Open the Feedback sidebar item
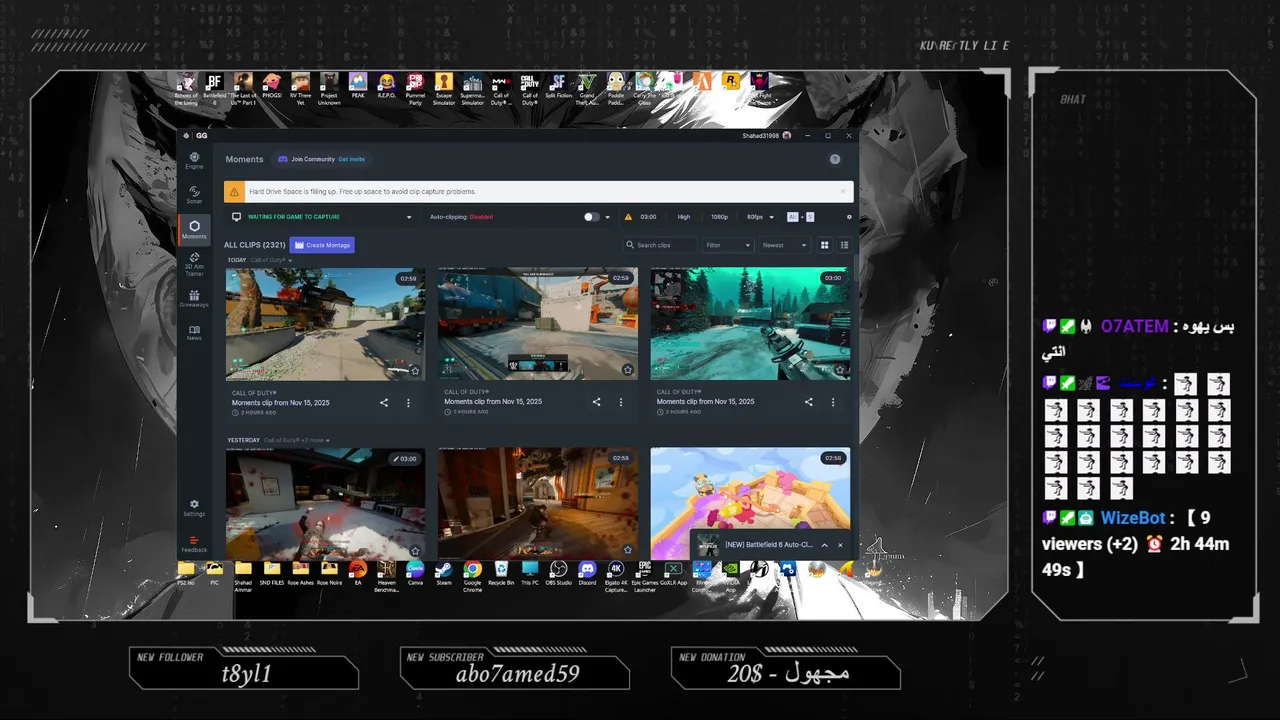The width and height of the screenshot is (1280, 720). pos(194,544)
